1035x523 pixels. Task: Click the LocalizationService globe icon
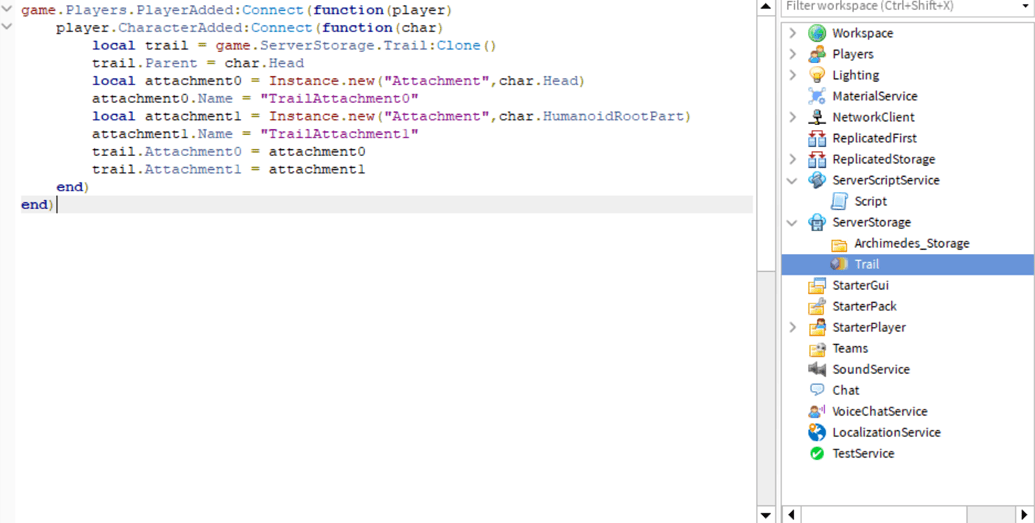point(817,433)
